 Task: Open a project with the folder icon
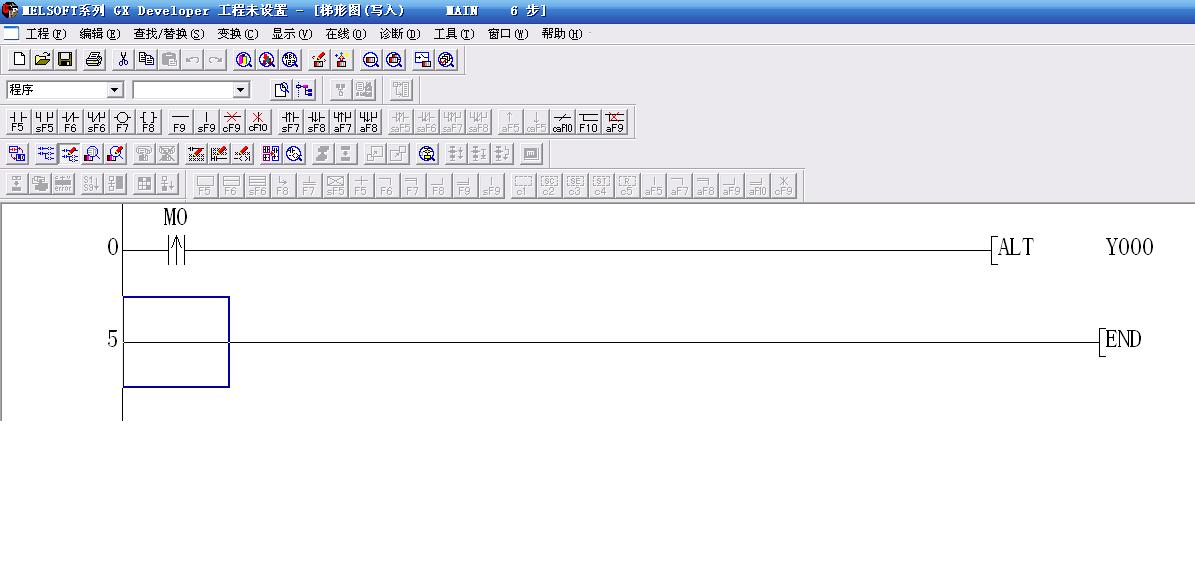point(42,60)
